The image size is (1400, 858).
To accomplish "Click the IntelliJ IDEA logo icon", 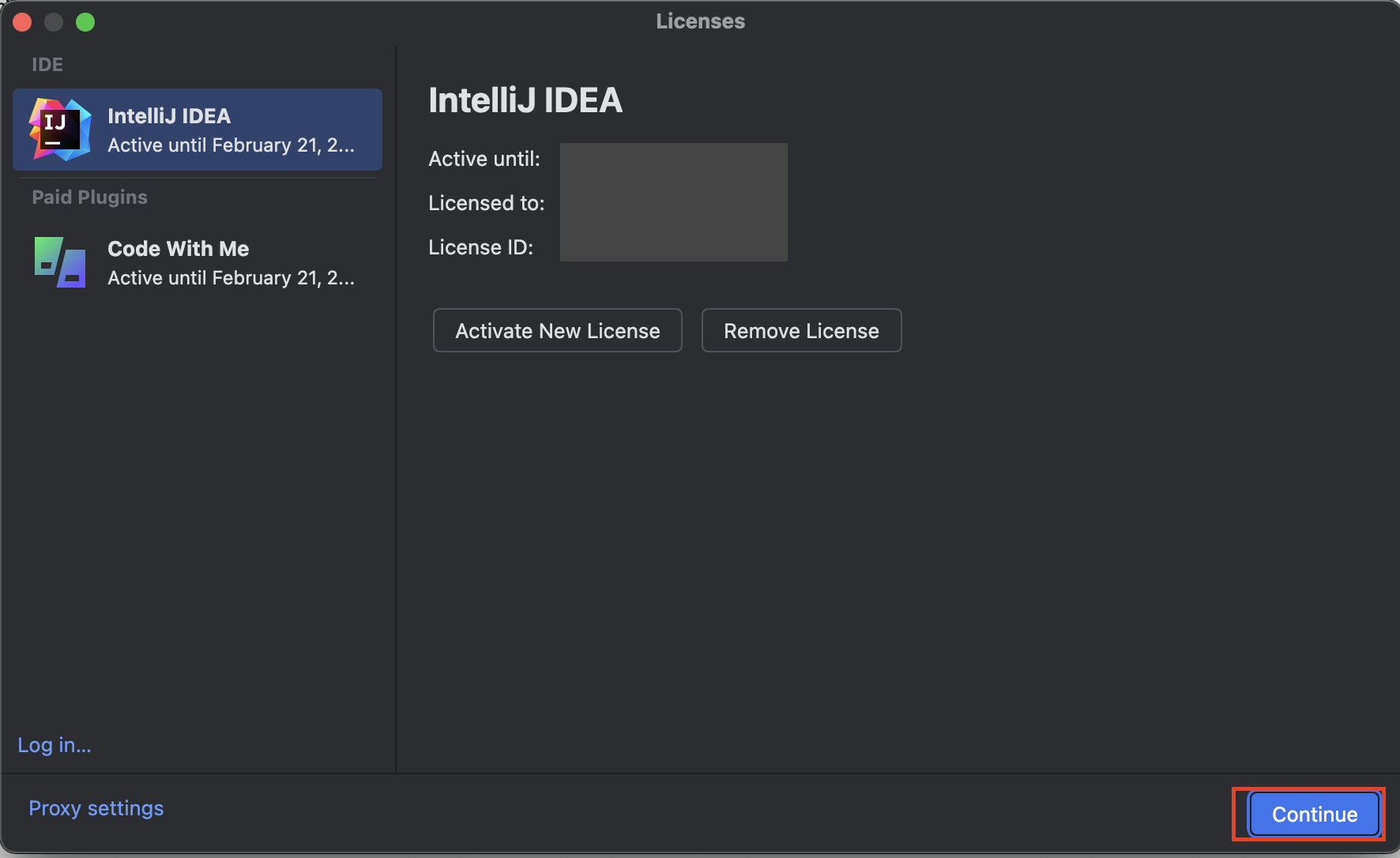I will [x=60, y=130].
